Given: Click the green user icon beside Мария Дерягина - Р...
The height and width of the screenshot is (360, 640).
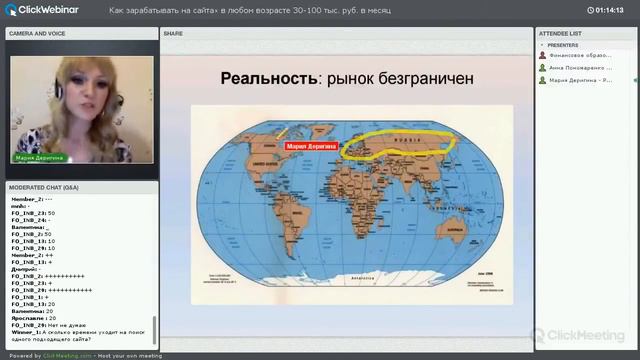Looking at the screenshot, I should click(x=542, y=80).
